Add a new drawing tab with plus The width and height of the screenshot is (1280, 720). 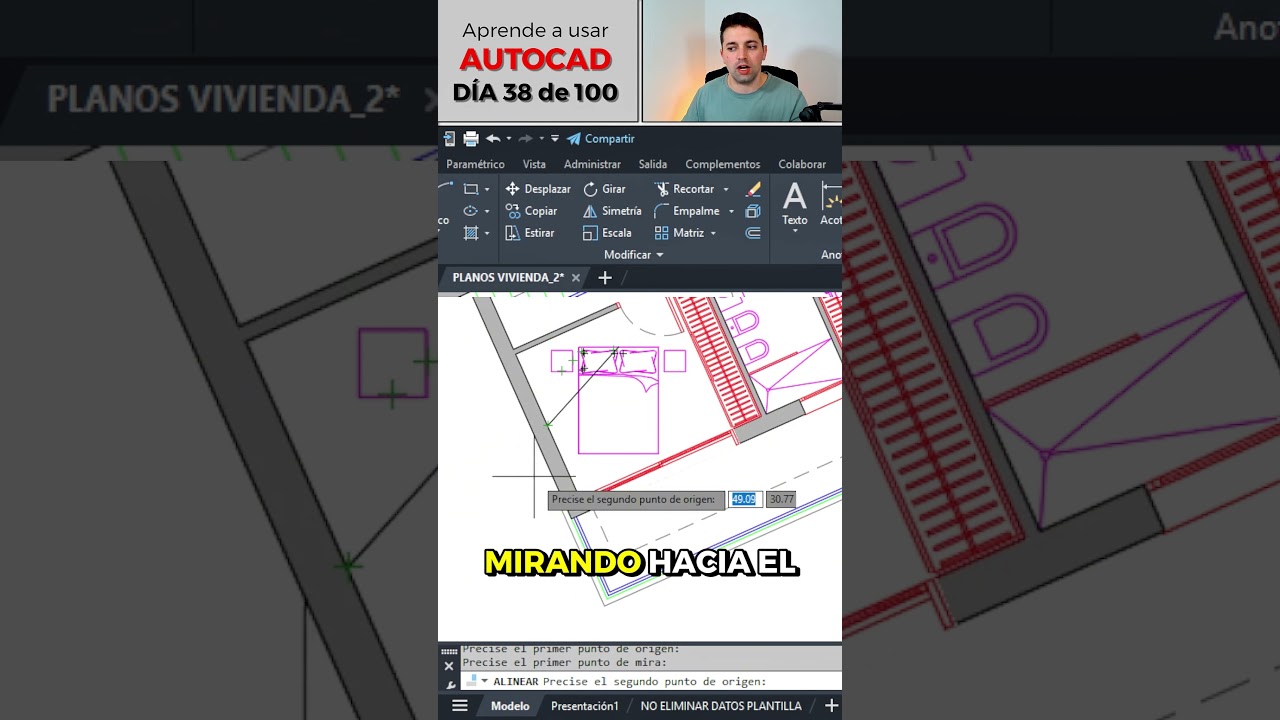(x=604, y=278)
